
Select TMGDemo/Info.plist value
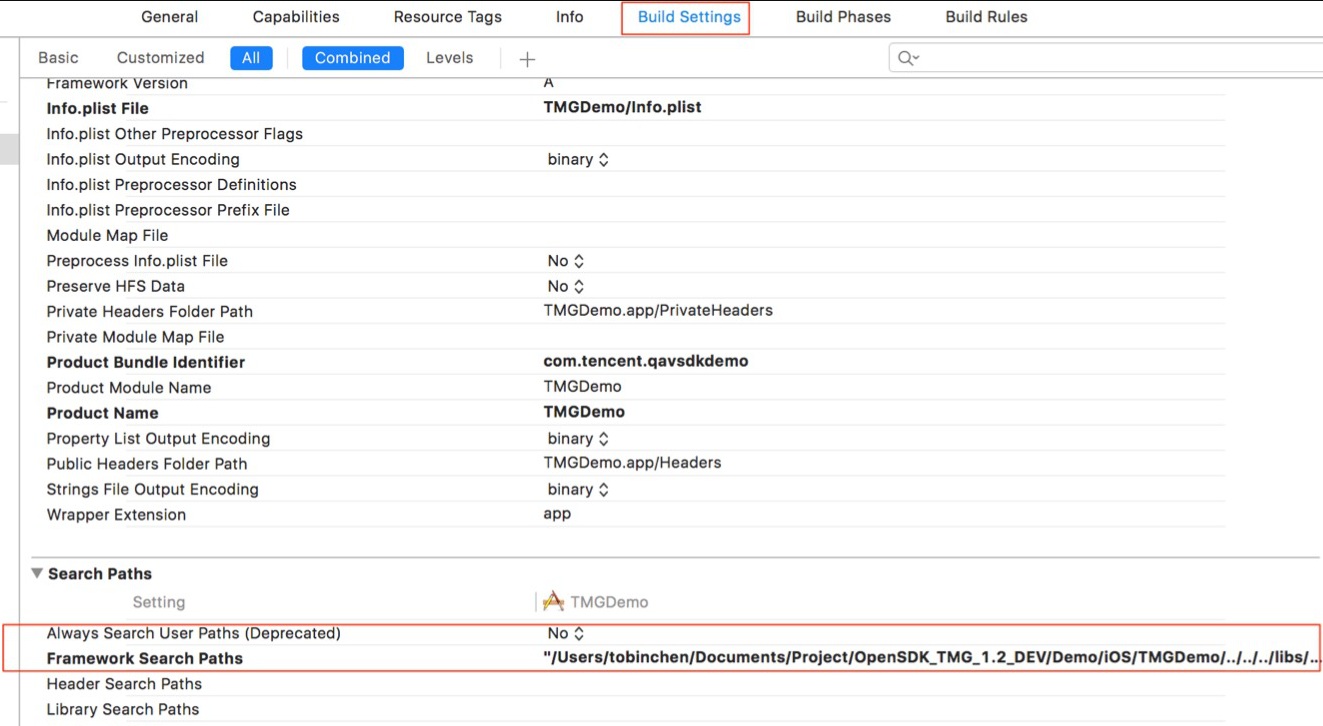pyautogui.click(x=622, y=107)
